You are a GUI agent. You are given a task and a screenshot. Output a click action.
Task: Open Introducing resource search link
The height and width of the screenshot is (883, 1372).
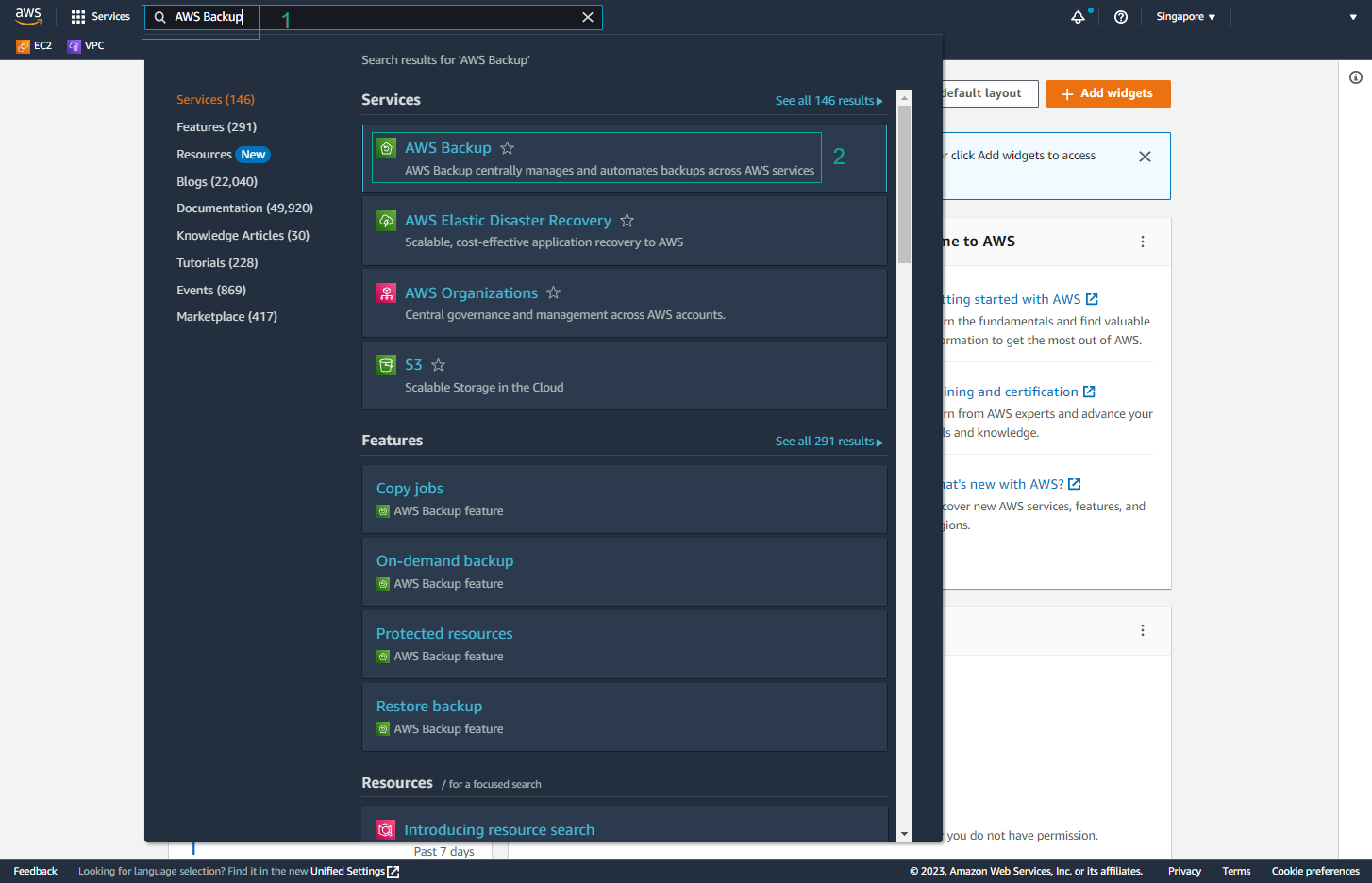click(x=499, y=829)
